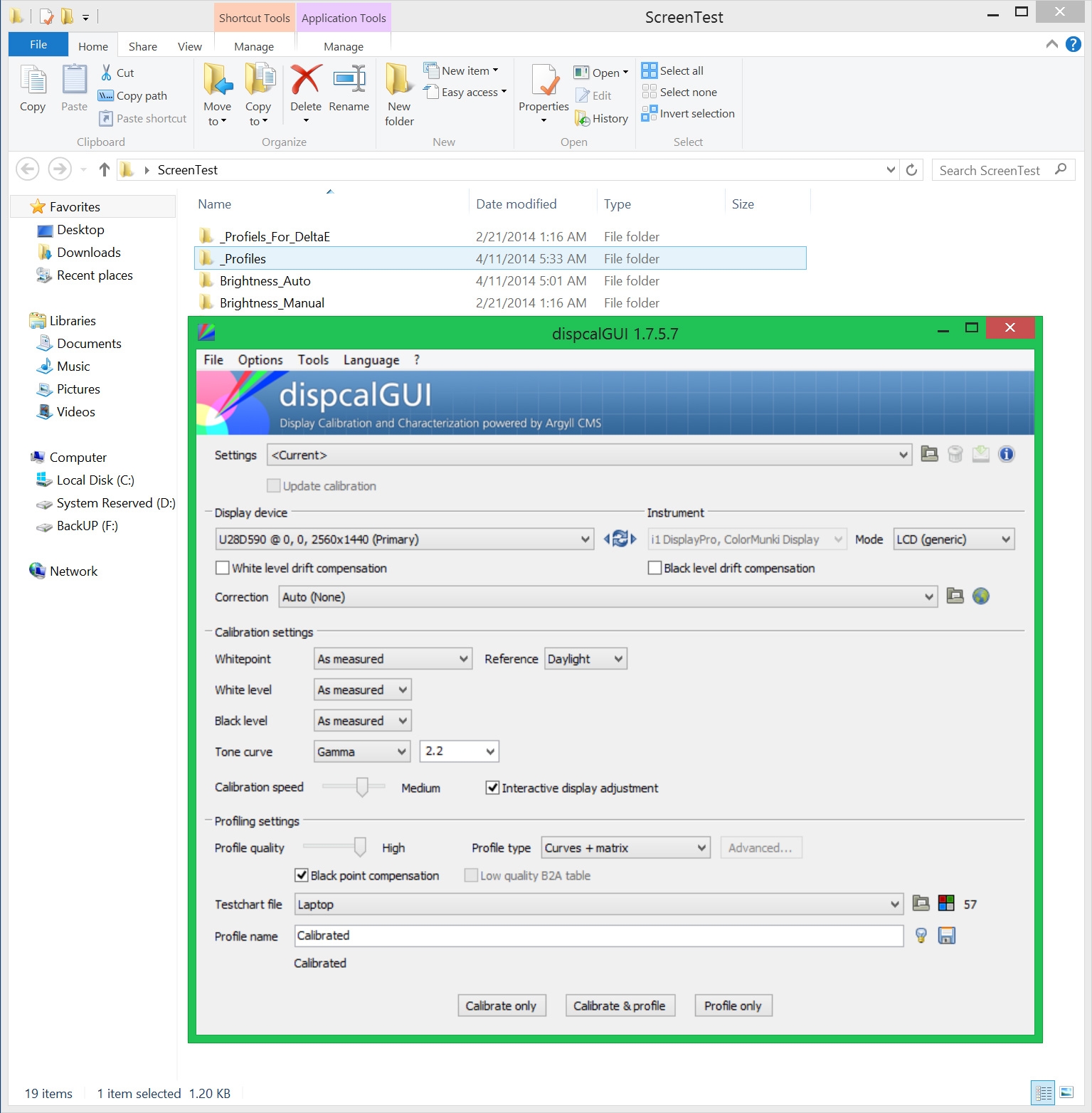Switch to details view in status bar
Screen dimensions: 1092x1113
pyautogui.click(x=1043, y=1092)
